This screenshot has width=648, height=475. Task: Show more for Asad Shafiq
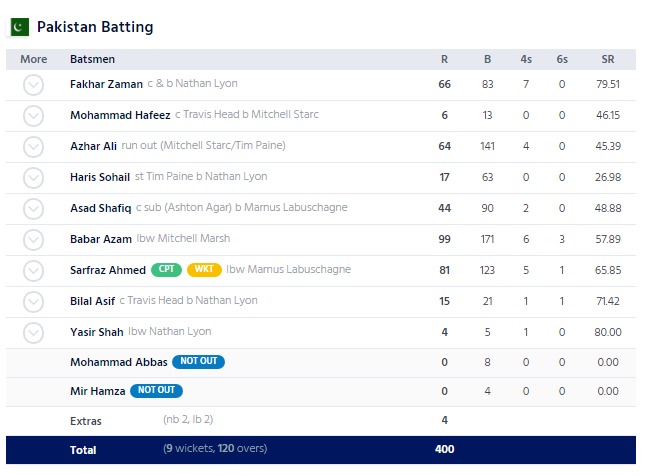pos(34,209)
